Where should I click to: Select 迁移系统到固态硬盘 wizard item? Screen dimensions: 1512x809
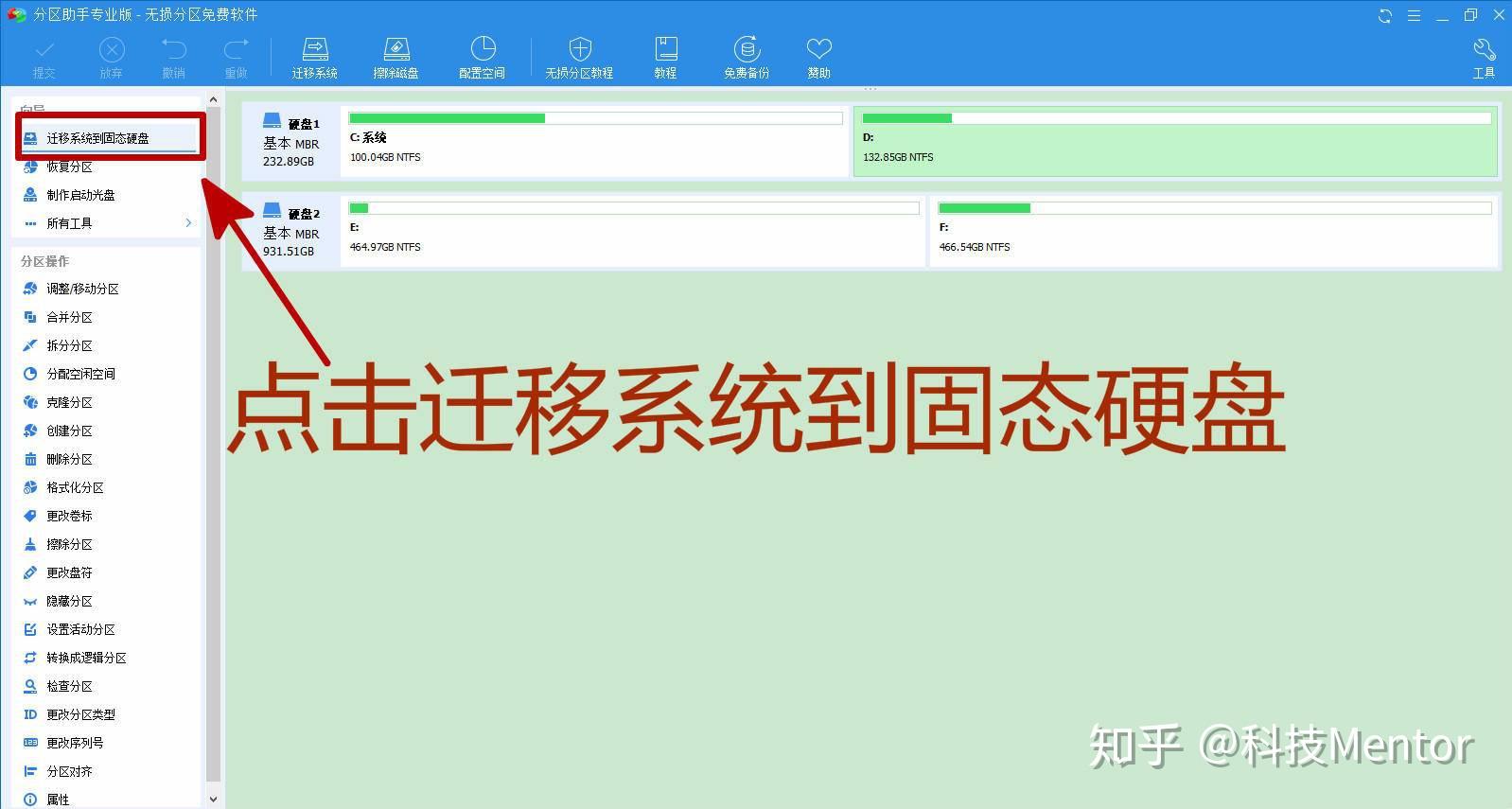tap(98, 138)
